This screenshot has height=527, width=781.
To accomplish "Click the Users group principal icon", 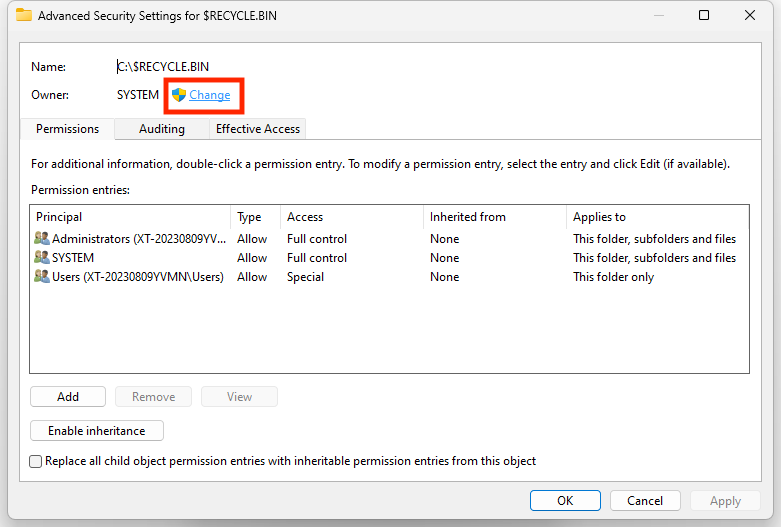I will coord(42,277).
